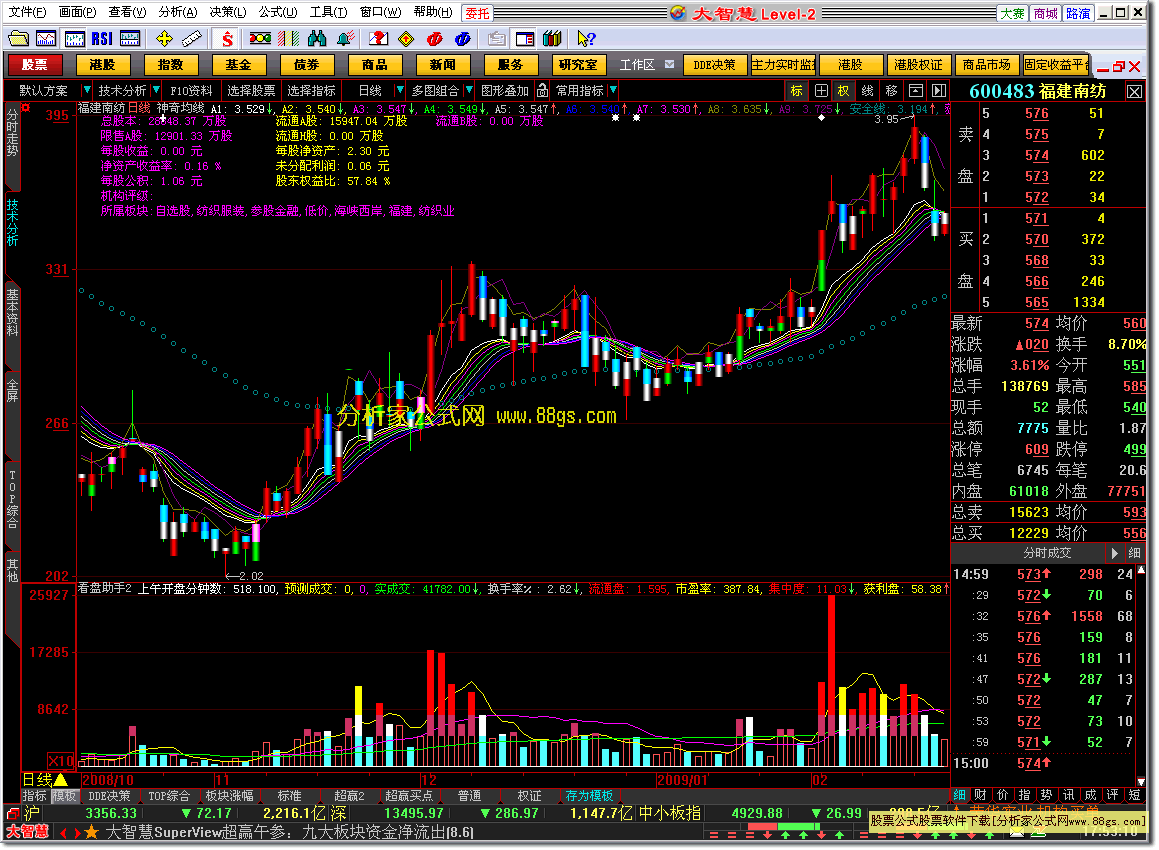Click the yellow four-way move arrows icon

pos(164,38)
